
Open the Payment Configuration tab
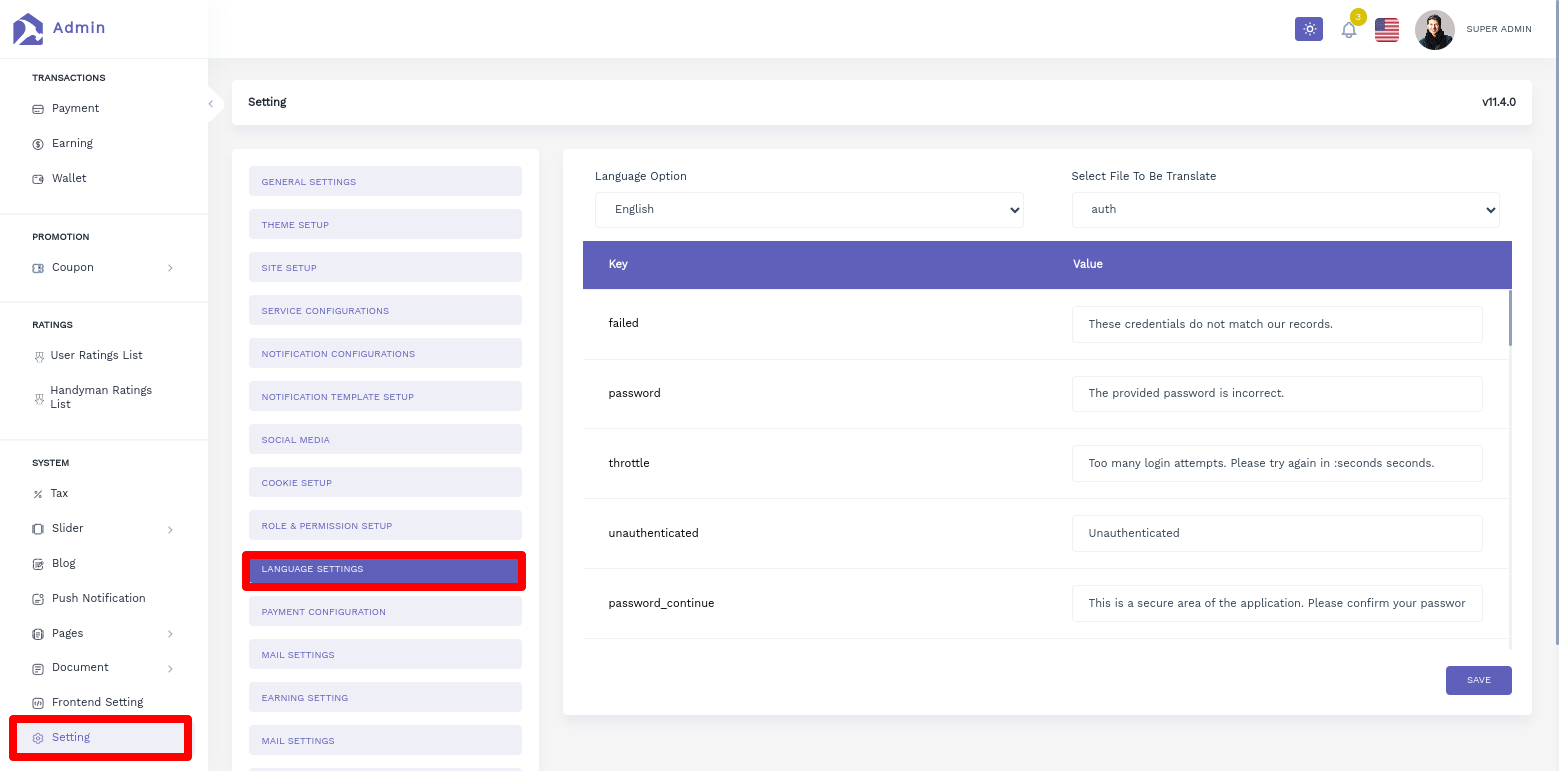385,612
